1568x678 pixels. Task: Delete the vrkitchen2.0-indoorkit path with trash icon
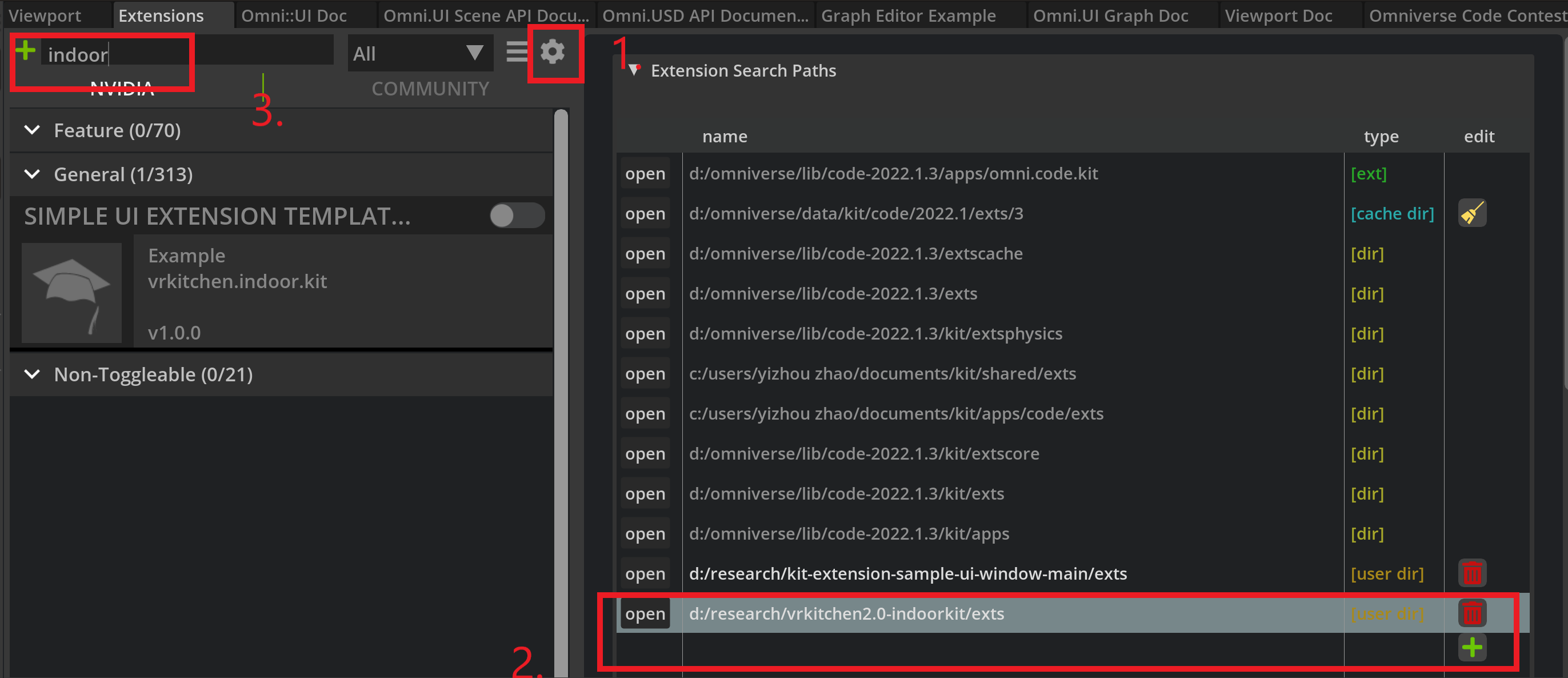coord(1472,613)
